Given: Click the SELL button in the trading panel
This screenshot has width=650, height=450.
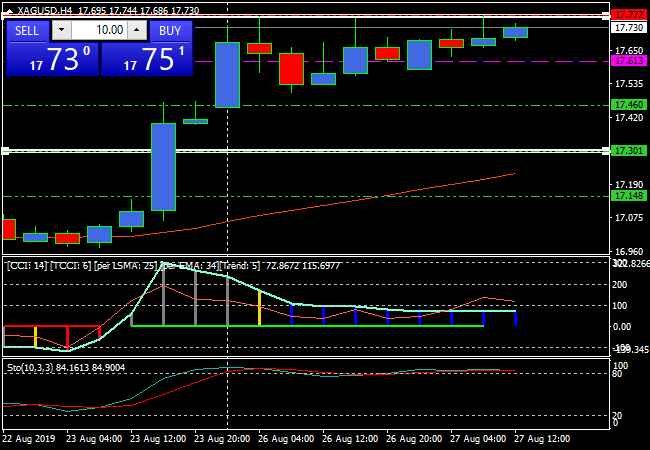Looking at the screenshot, I should (27, 31).
